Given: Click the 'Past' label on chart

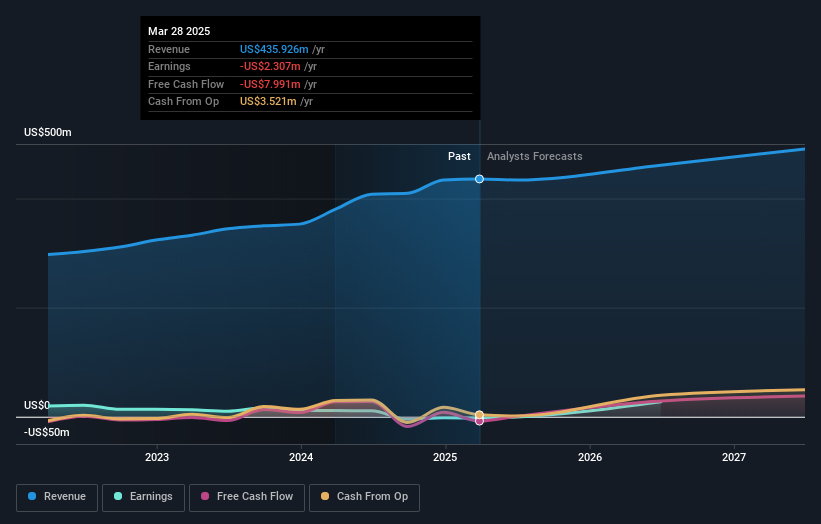Looking at the screenshot, I should pos(459,156).
